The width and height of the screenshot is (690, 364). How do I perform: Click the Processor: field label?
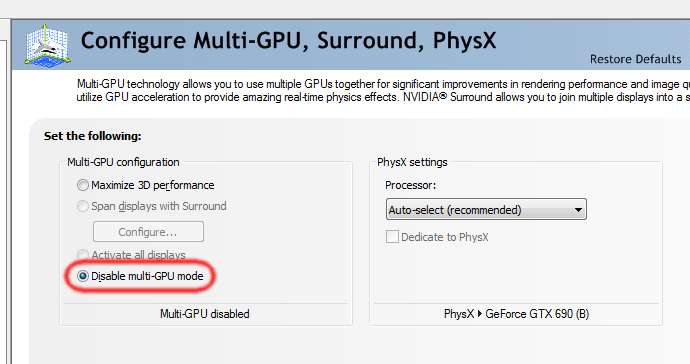(x=411, y=185)
